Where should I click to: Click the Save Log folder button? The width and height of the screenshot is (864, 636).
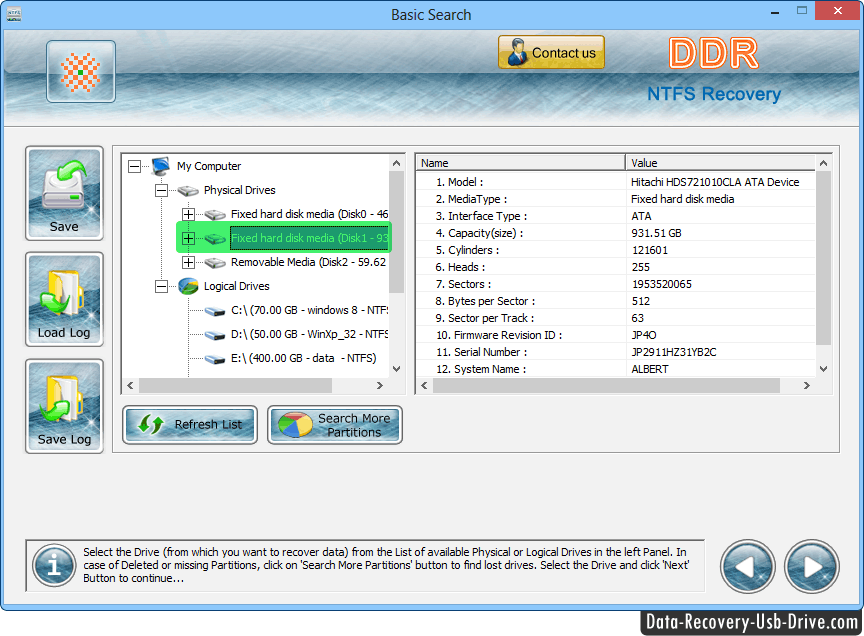click(64, 406)
